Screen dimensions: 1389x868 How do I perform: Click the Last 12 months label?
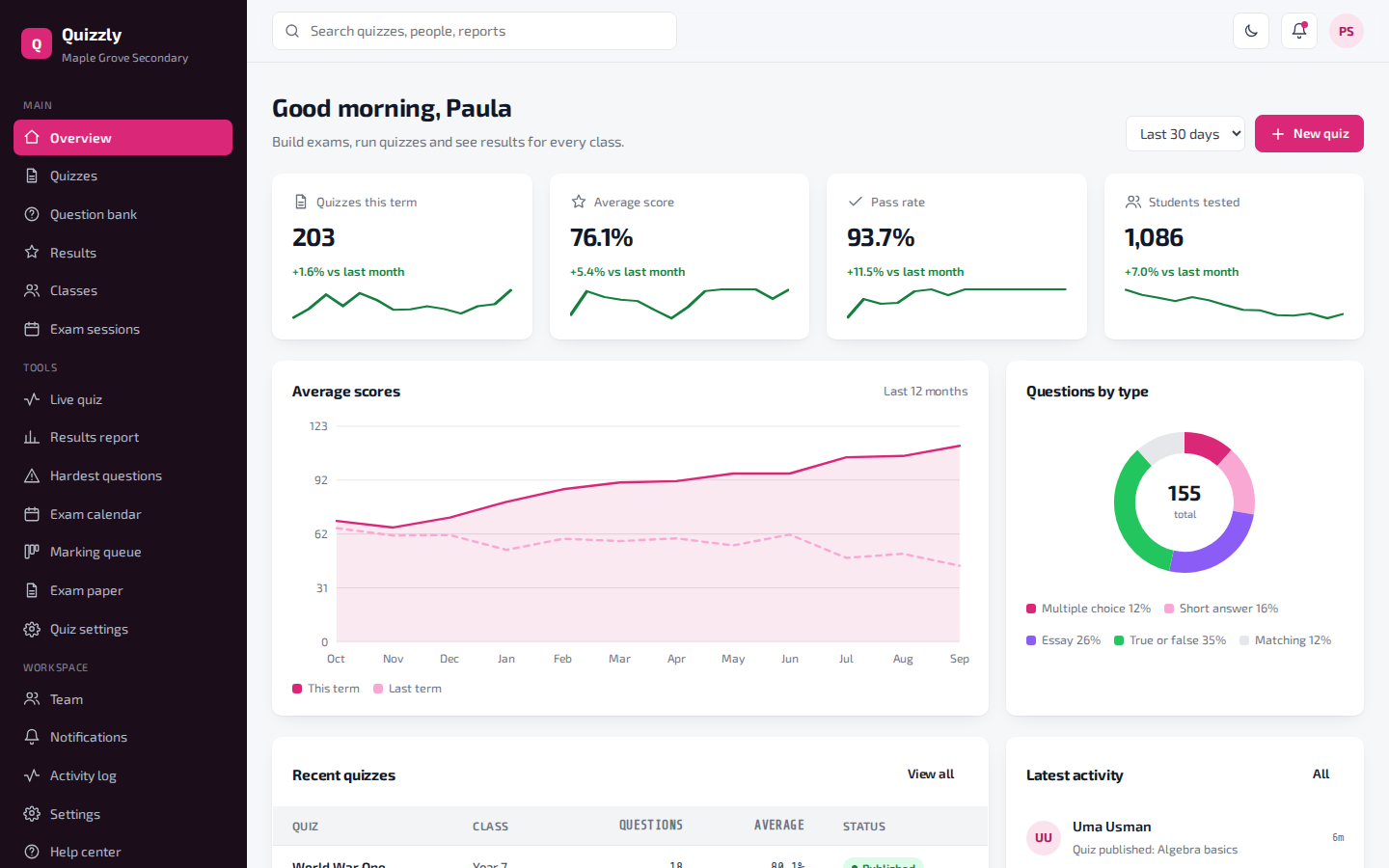pyautogui.click(x=925, y=392)
